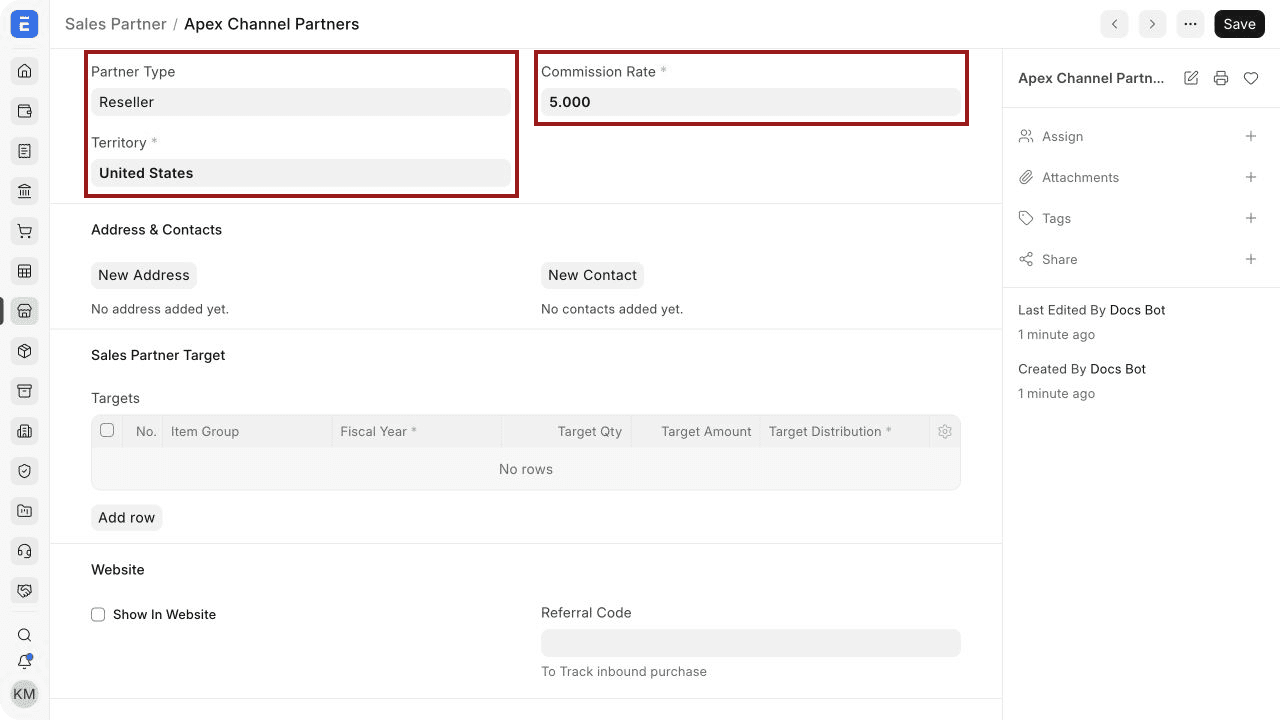Click the KM user avatar
Viewport: 1280px width, 720px height.
coord(24,694)
